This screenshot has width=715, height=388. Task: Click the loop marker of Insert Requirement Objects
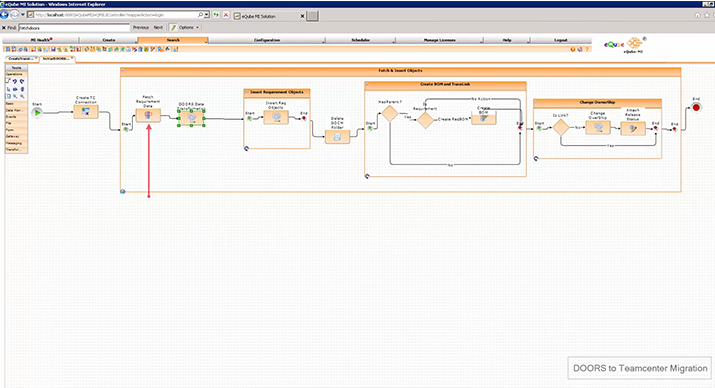(247, 148)
